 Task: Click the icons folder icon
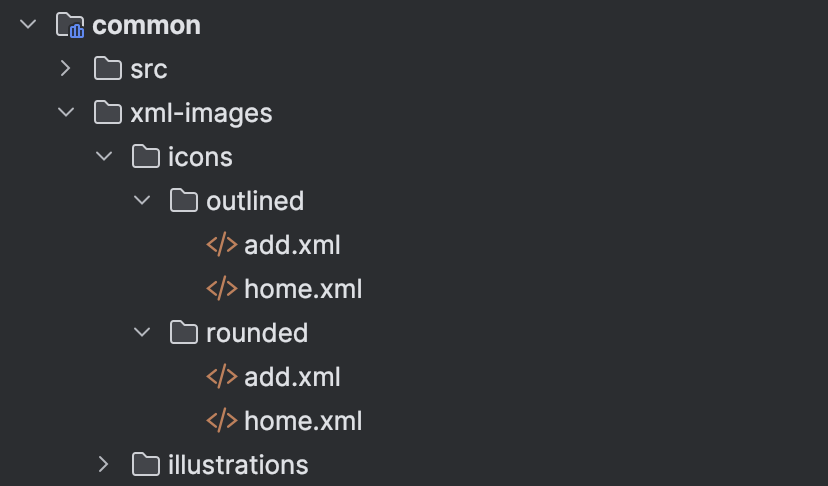click(x=146, y=157)
